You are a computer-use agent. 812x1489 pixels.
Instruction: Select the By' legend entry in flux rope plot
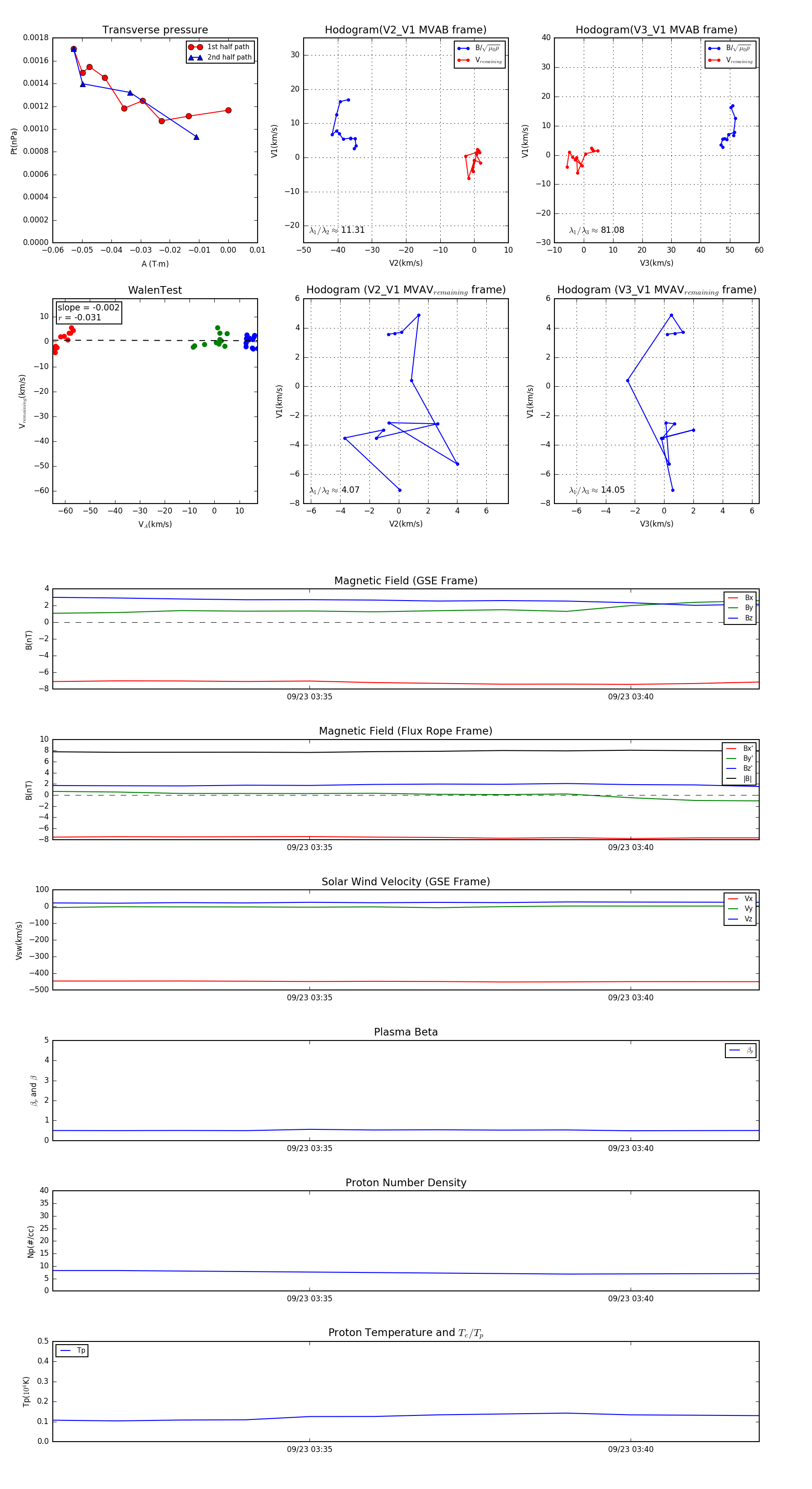click(x=739, y=758)
